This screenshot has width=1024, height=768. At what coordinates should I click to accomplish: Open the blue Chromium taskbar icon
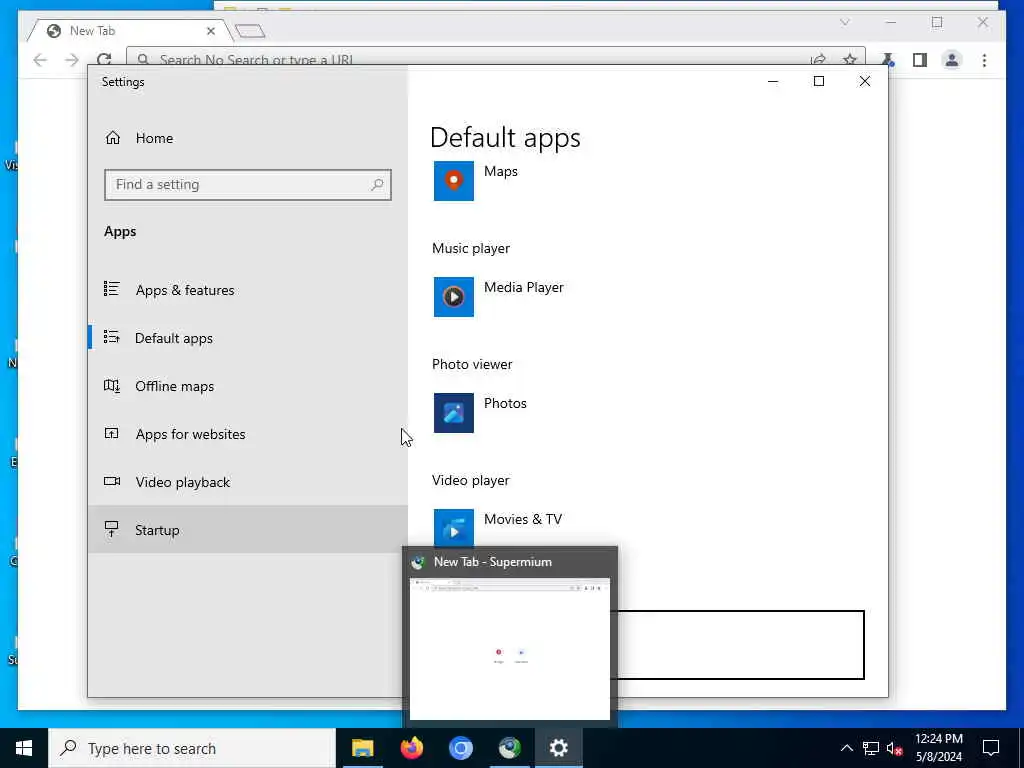tap(460, 748)
